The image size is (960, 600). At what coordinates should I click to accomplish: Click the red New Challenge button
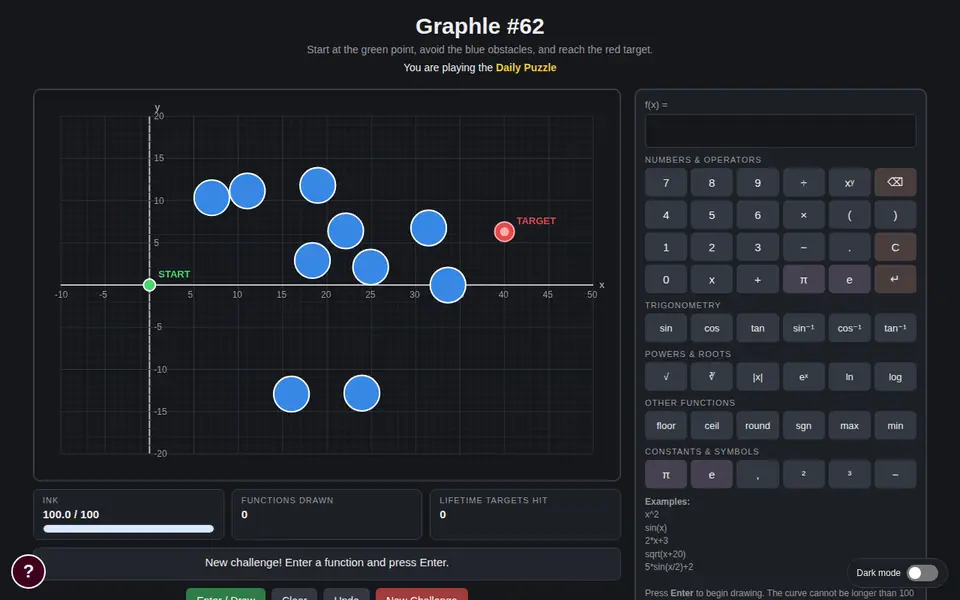coord(422,595)
